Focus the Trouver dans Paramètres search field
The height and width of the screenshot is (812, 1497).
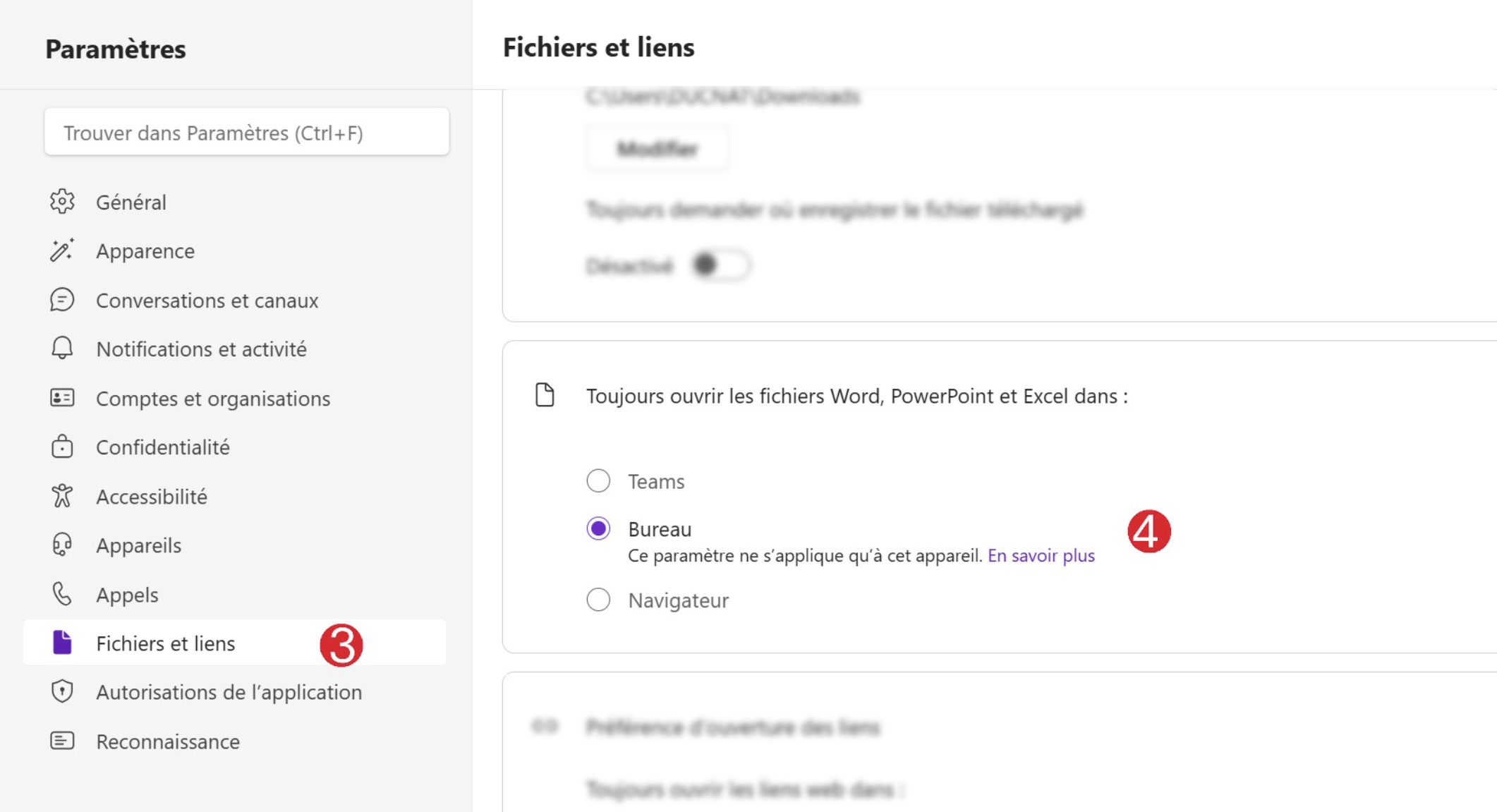[x=247, y=132]
